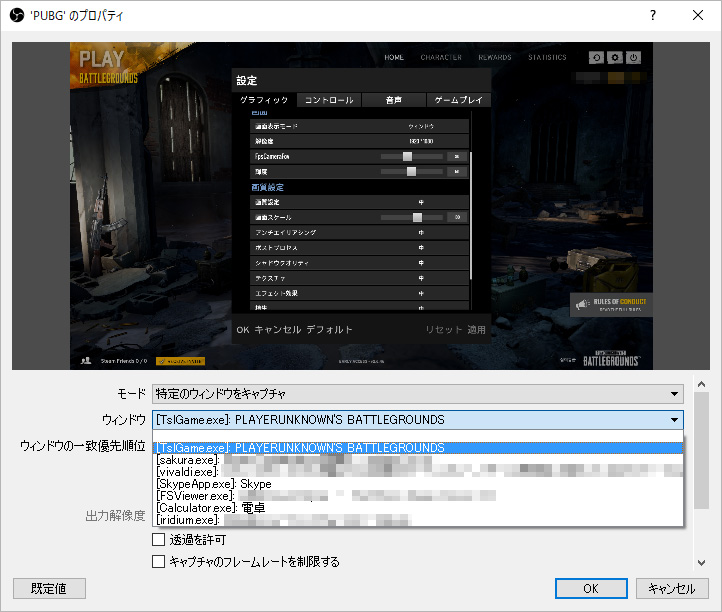This screenshot has height=612, width=722.
Task: Switch to ゲームプレイ tab in preview
Action: tap(458, 100)
